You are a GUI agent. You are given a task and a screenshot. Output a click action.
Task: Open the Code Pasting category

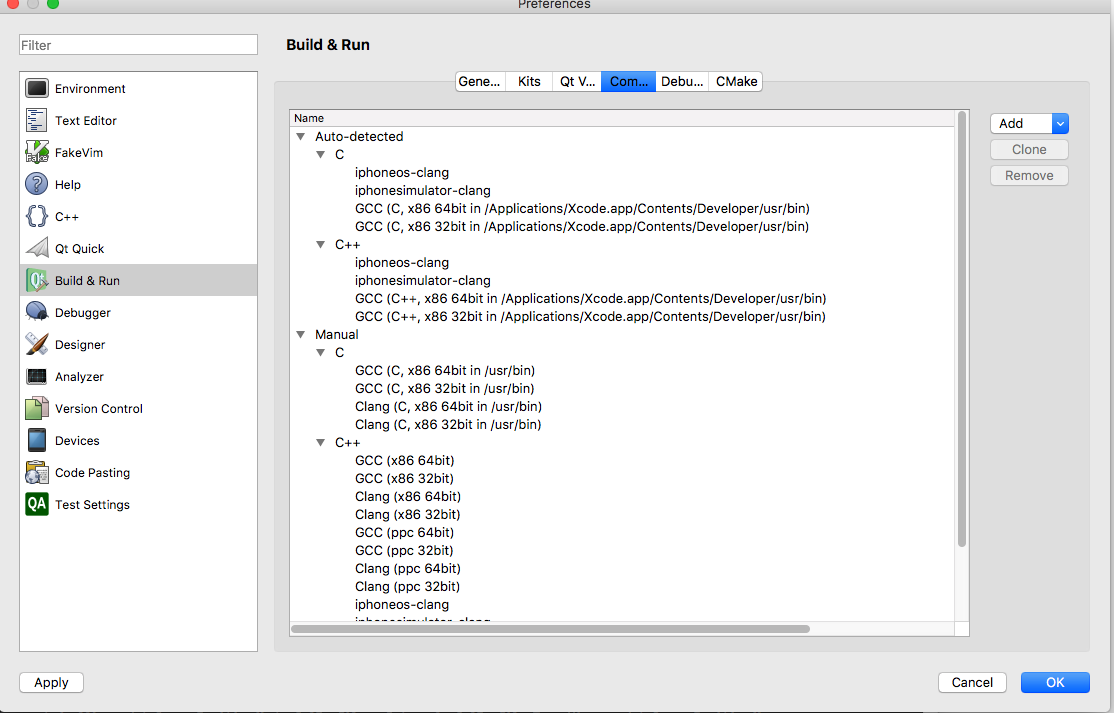(92, 473)
